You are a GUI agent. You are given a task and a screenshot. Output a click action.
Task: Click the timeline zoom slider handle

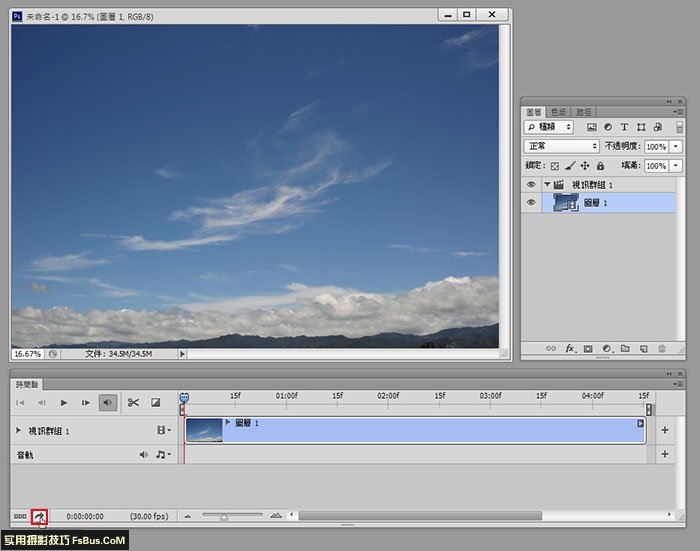tap(224, 516)
